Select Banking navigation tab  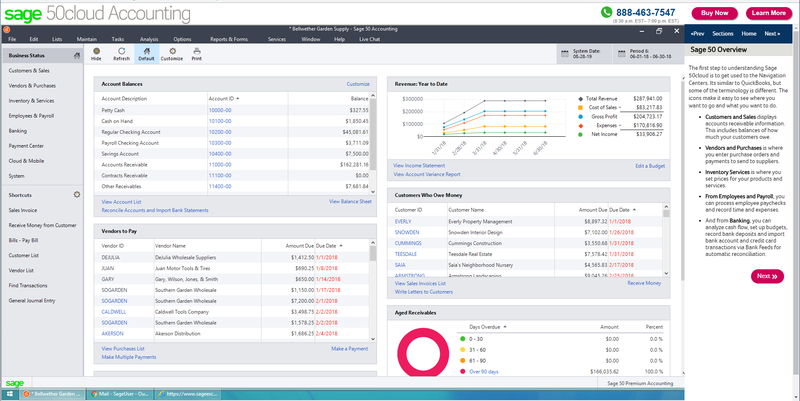pyautogui.click(x=18, y=131)
